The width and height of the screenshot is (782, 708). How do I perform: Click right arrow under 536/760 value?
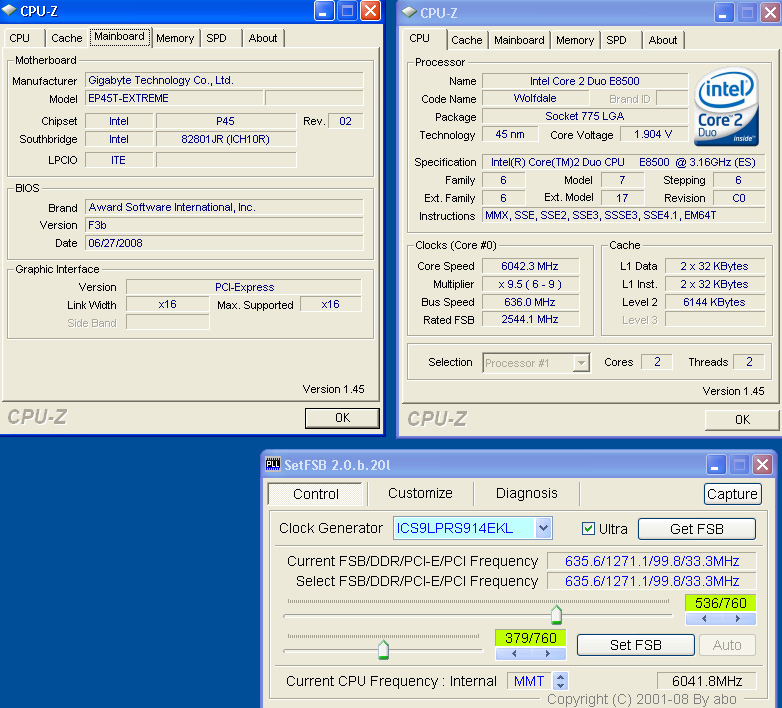738,619
